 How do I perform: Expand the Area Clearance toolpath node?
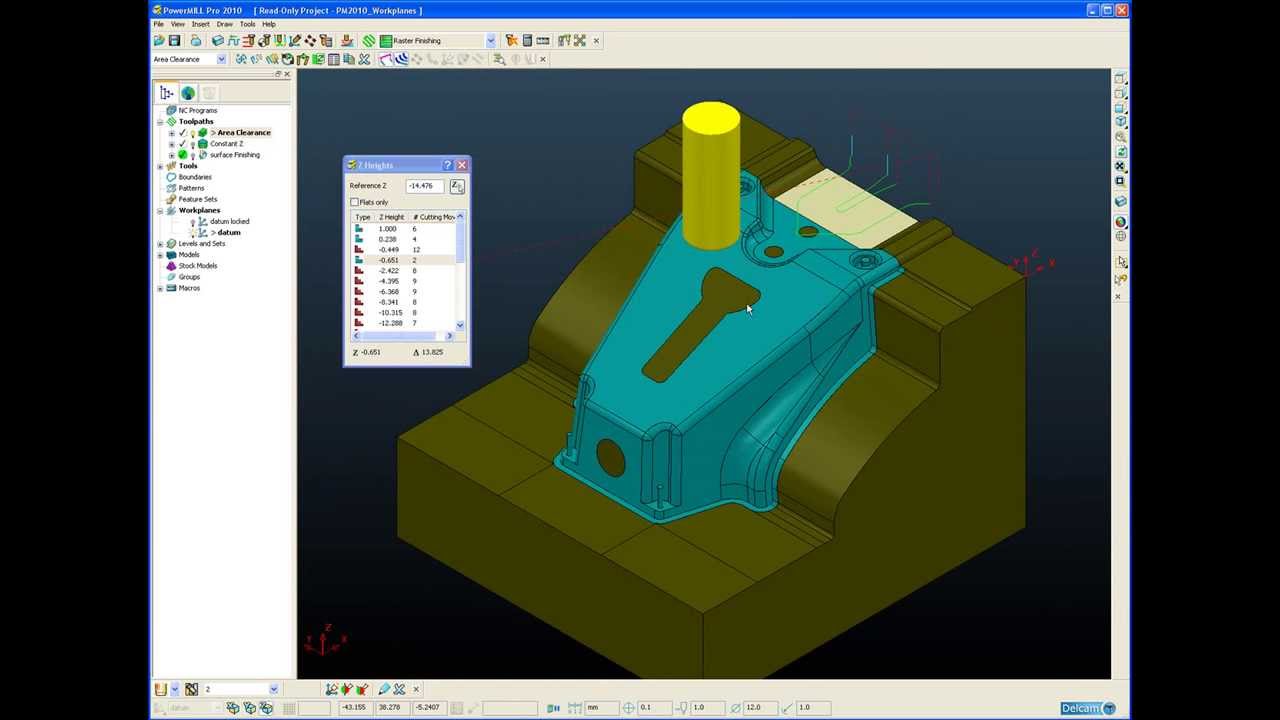172,133
